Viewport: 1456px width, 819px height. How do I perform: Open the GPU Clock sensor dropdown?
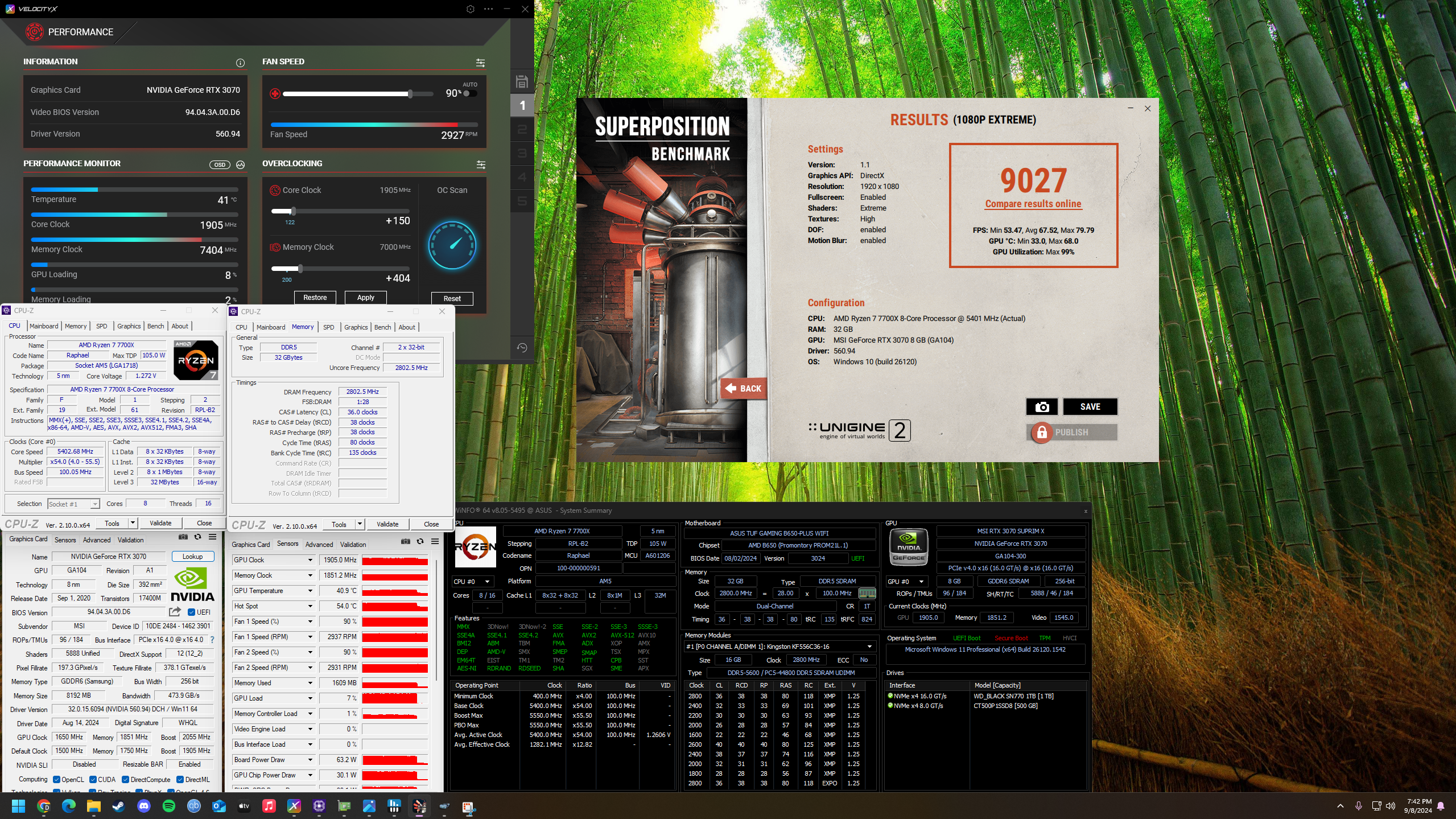(310, 560)
